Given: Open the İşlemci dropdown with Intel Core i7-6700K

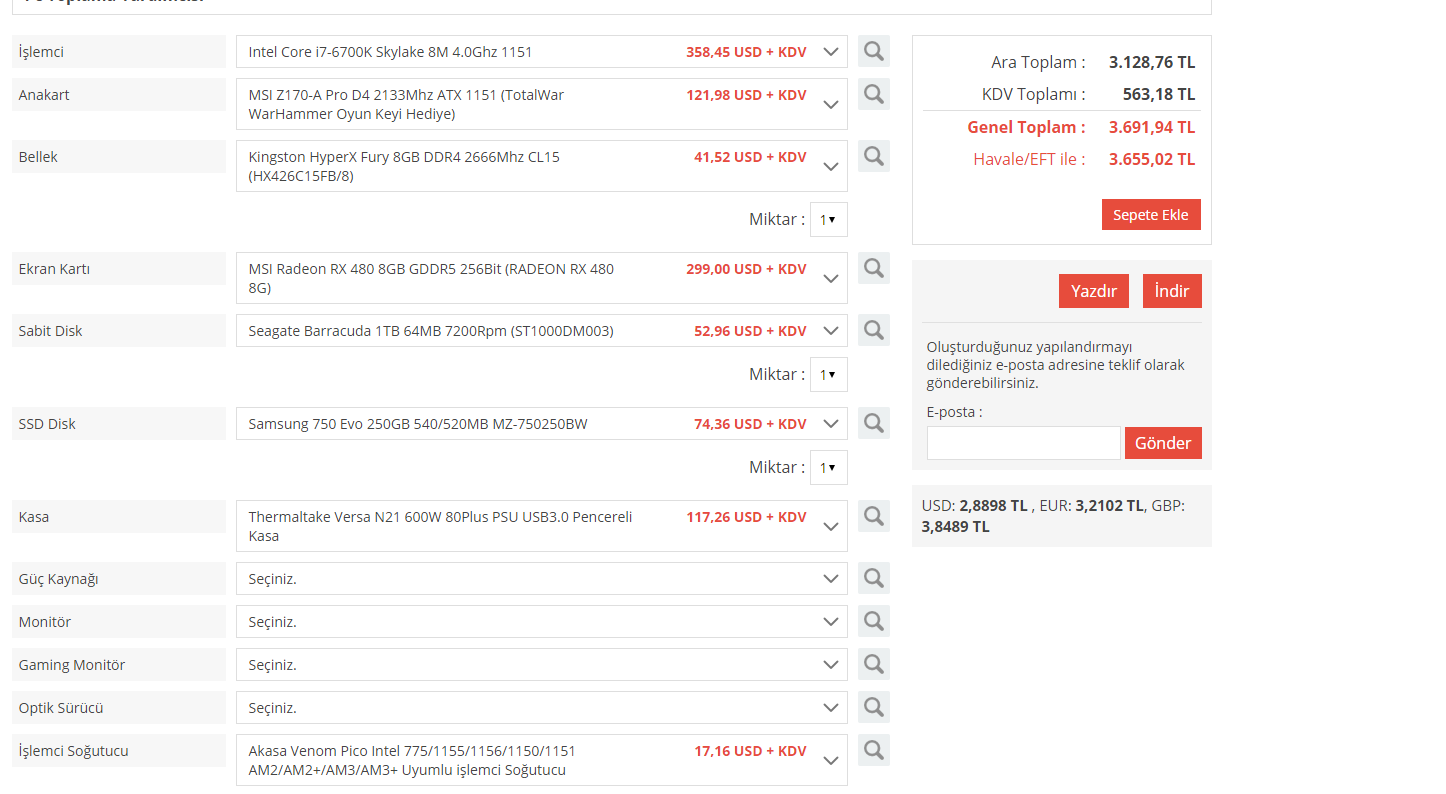Looking at the screenshot, I should (x=542, y=52).
